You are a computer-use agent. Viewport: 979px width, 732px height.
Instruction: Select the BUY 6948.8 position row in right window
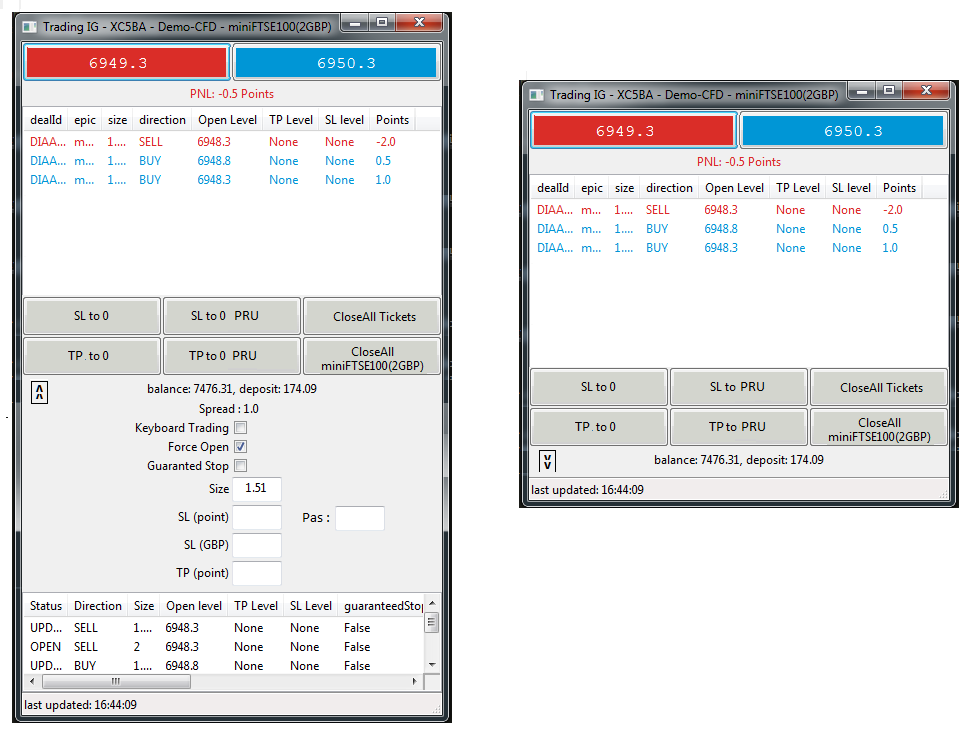coord(739,229)
